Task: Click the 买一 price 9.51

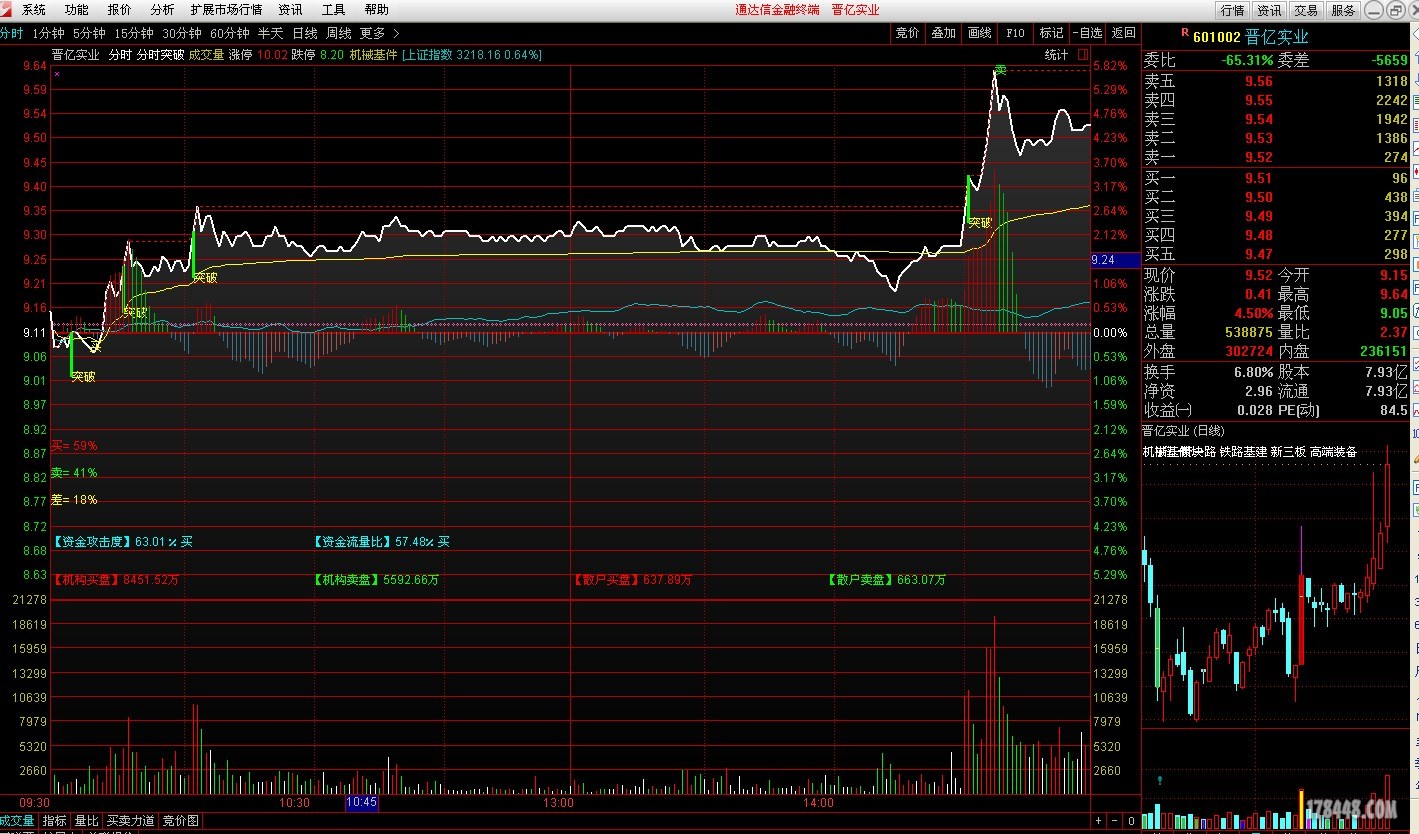Action: pyautogui.click(x=1259, y=179)
